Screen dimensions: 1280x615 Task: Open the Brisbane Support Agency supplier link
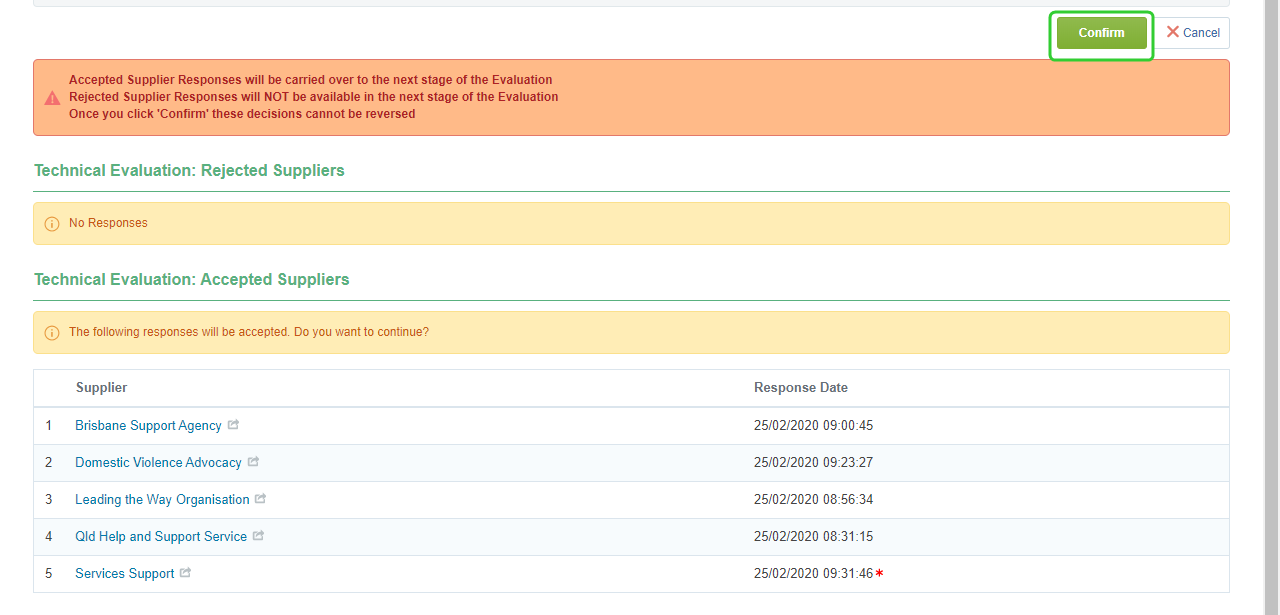click(148, 426)
